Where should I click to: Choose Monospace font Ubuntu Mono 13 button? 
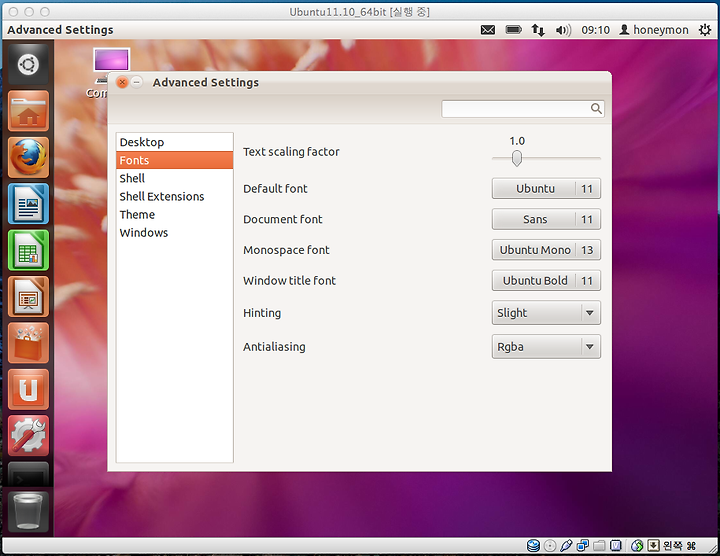[x=546, y=250]
